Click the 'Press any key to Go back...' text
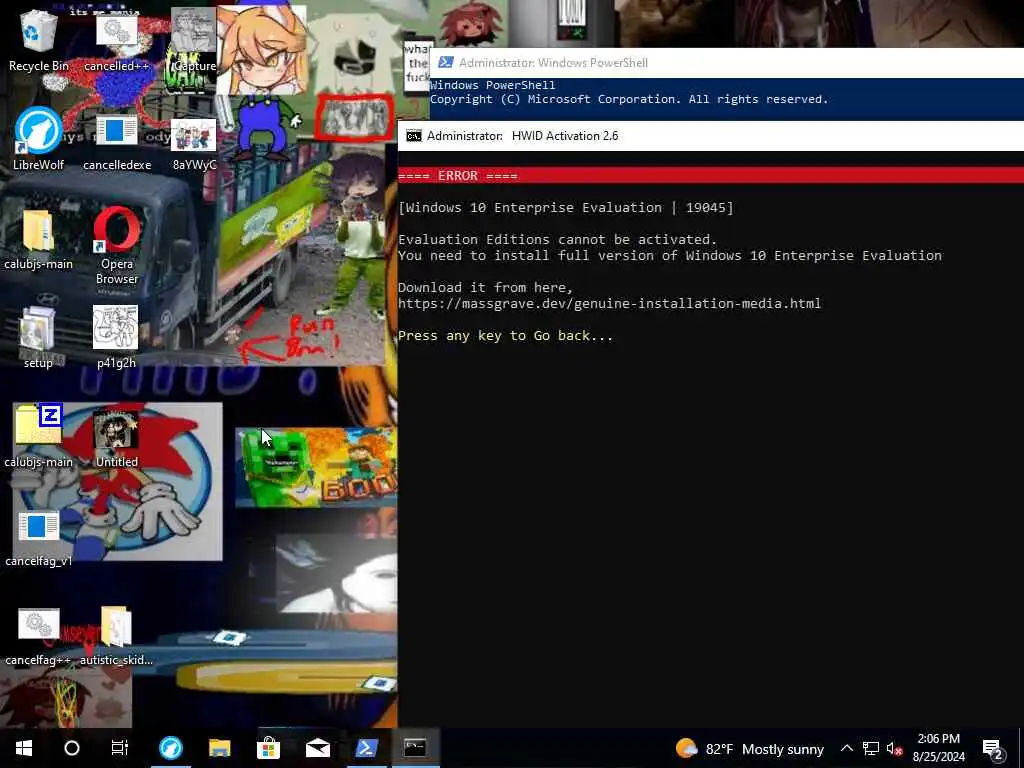 [505, 336]
